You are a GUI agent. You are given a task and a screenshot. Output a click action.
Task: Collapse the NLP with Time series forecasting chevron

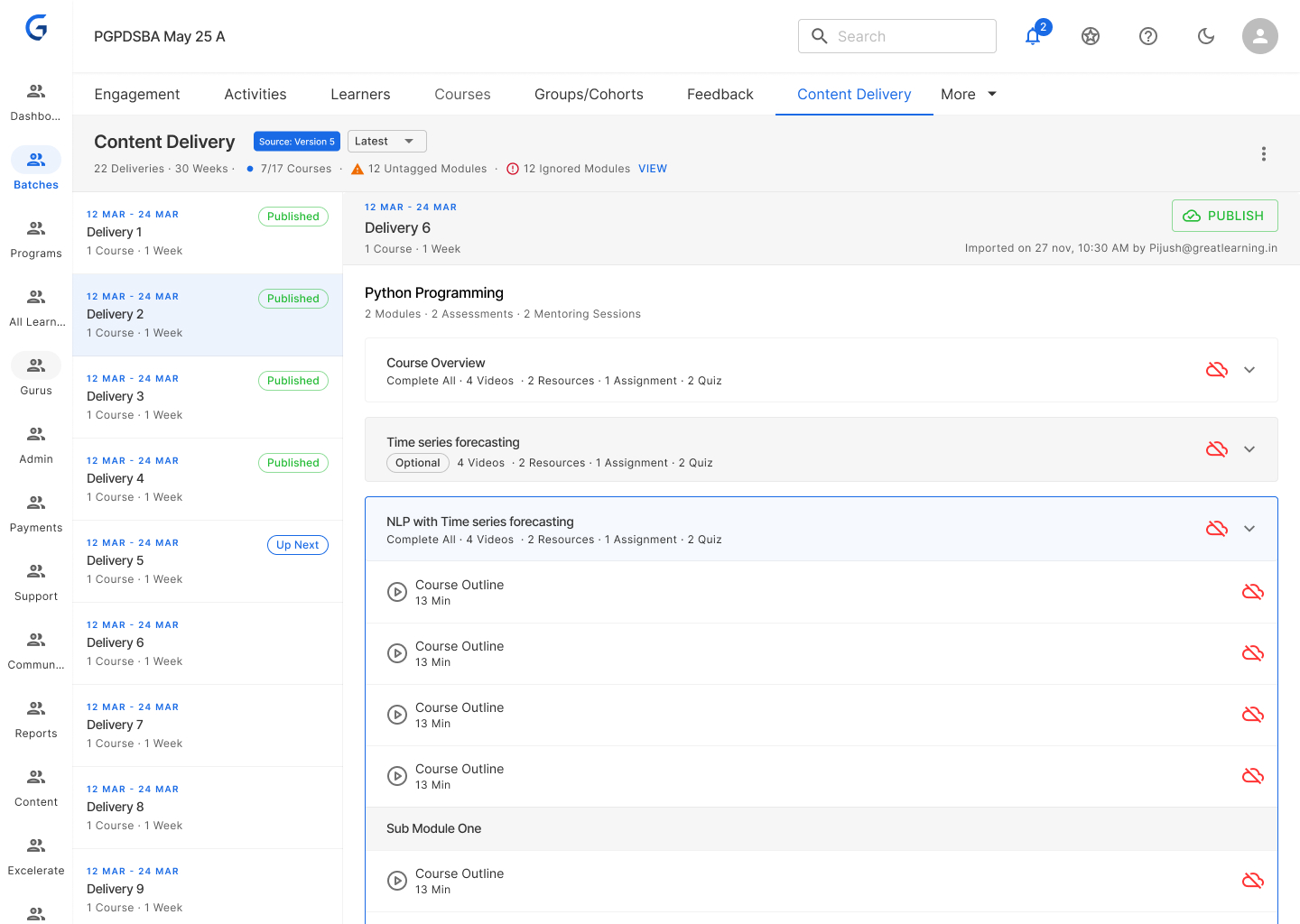(x=1249, y=529)
